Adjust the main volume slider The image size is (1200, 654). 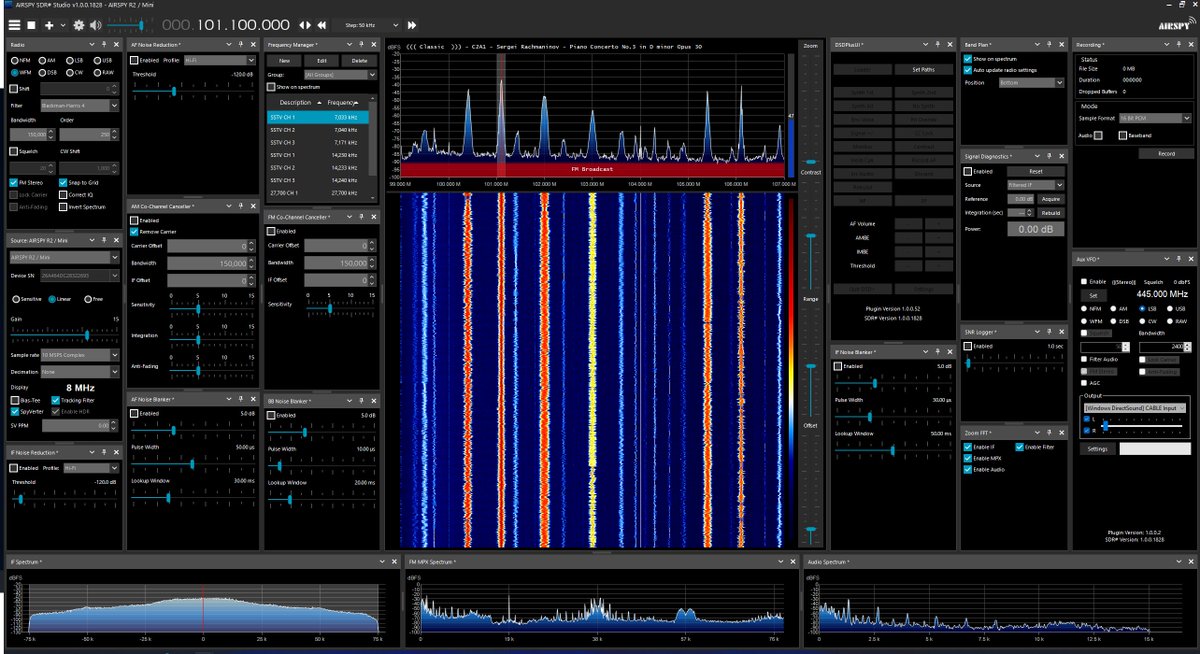pos(128,24)
